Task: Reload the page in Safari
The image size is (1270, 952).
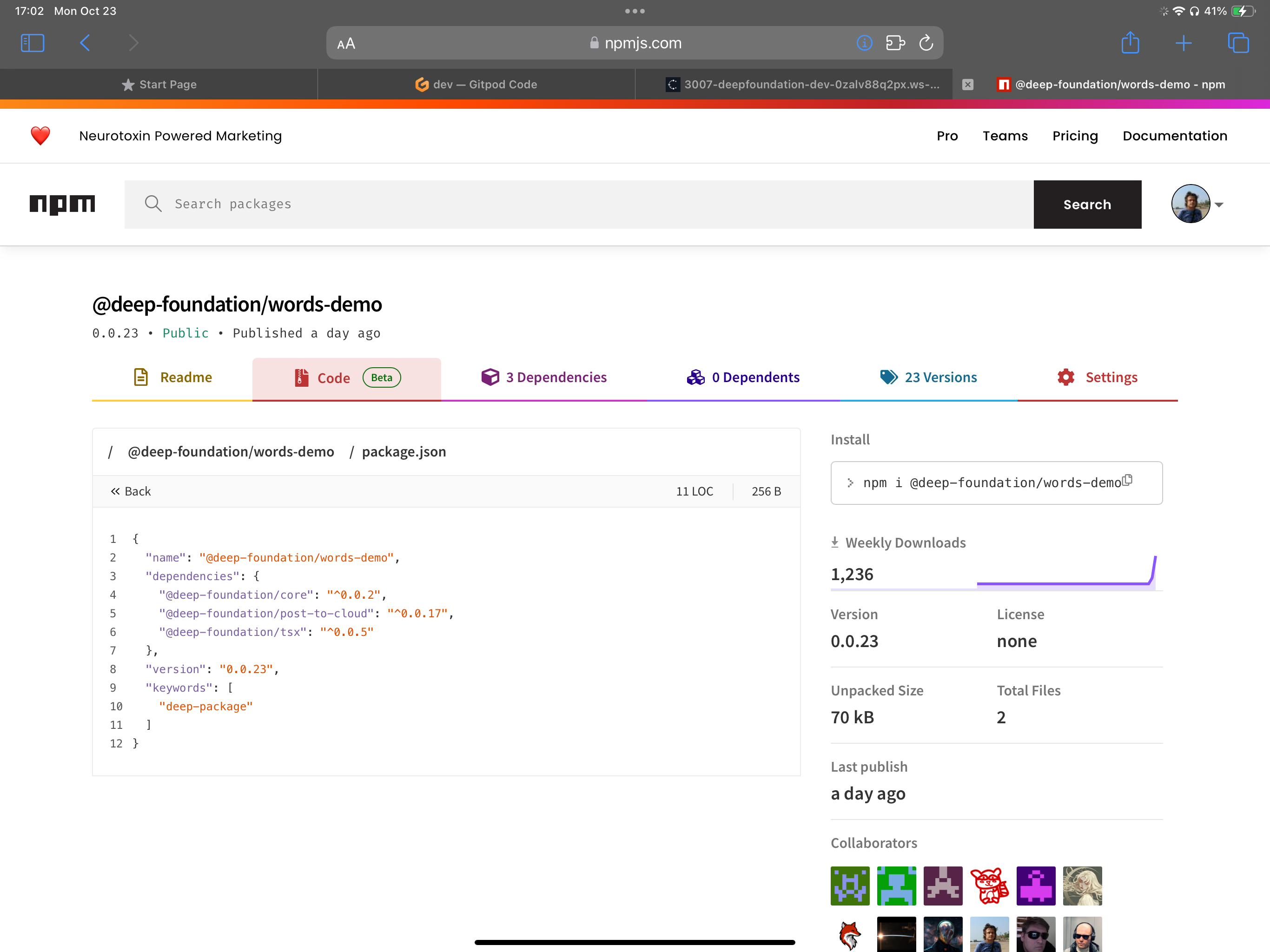Action: pos(926,42)
